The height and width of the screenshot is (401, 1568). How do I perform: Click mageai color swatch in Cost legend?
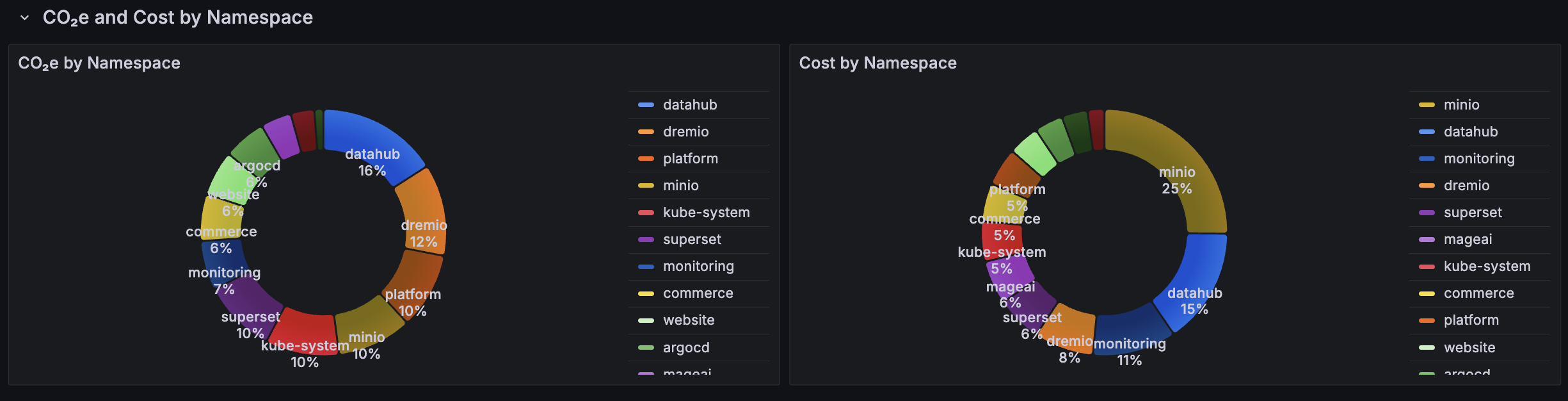pyautogui.click(x=1427, y=239)
